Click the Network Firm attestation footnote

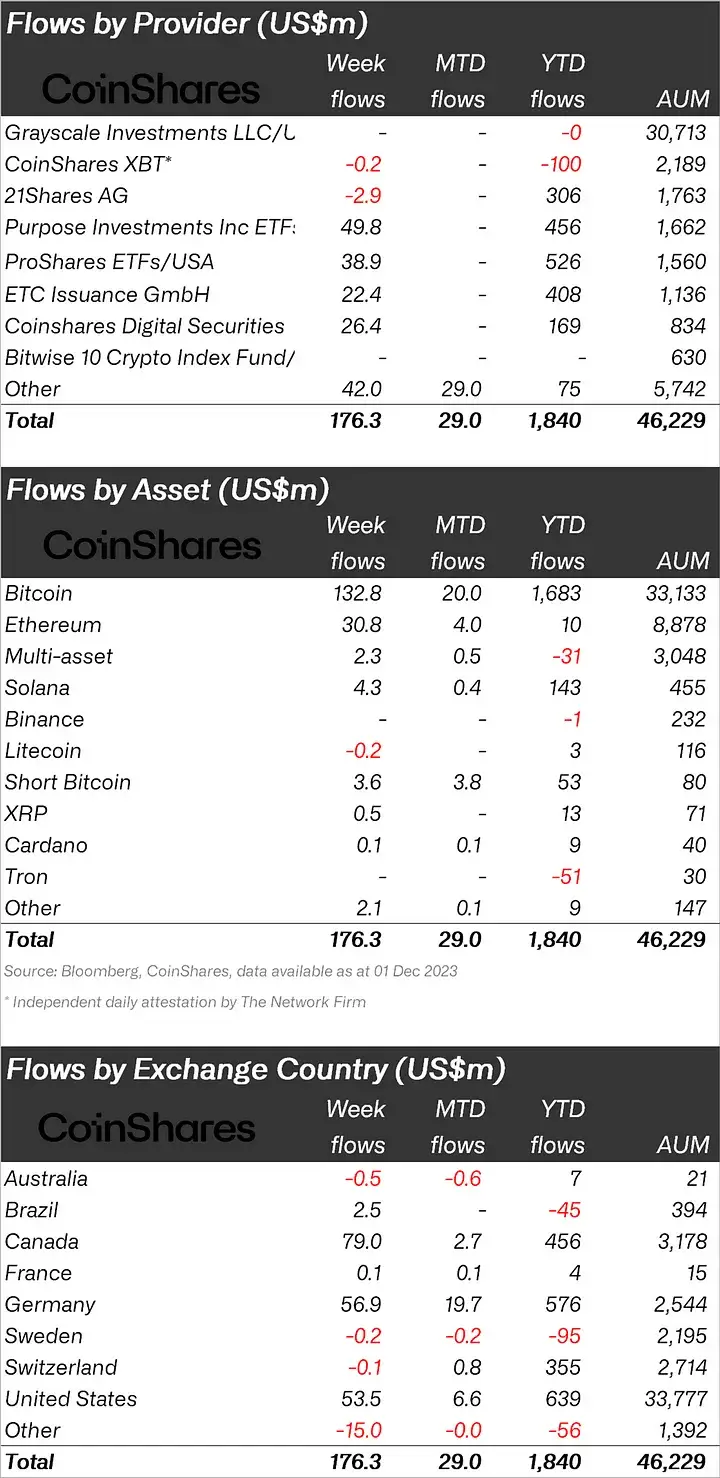tap(185, 1001)
